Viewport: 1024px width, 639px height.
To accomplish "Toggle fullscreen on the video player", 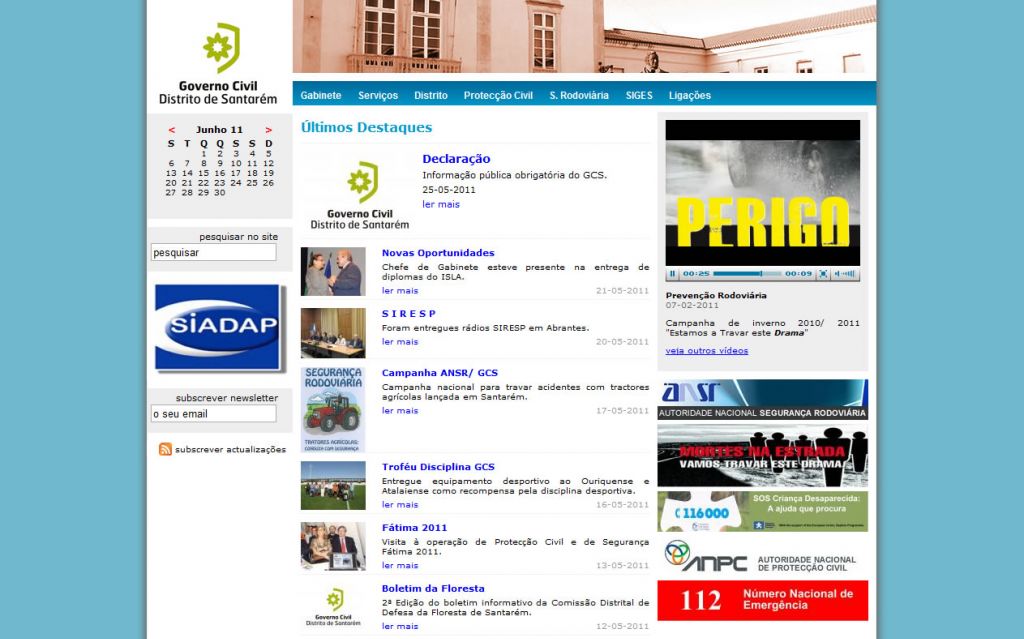I will [x=823, y=274].
